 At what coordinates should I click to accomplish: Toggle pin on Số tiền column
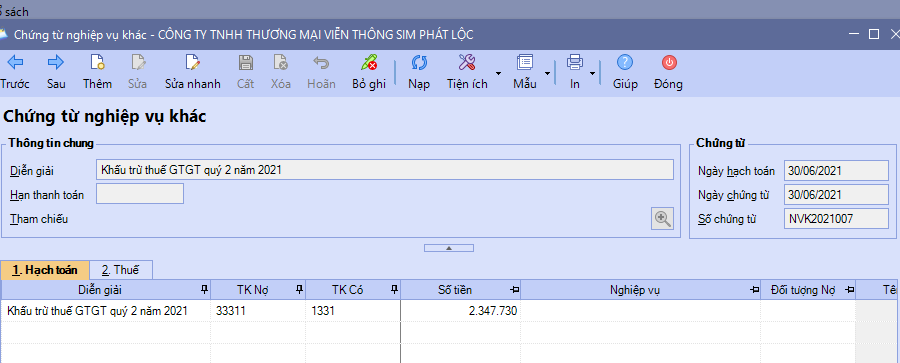click(514, 290)
